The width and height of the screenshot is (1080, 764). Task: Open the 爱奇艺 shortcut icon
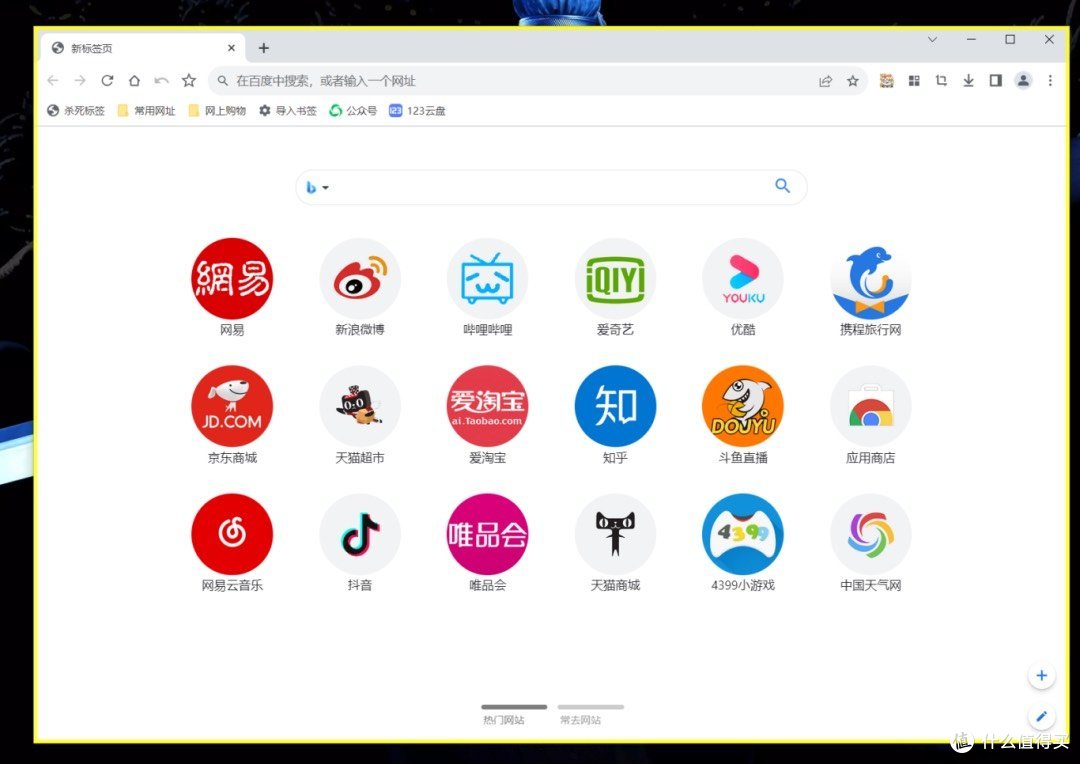coord(615,278)
